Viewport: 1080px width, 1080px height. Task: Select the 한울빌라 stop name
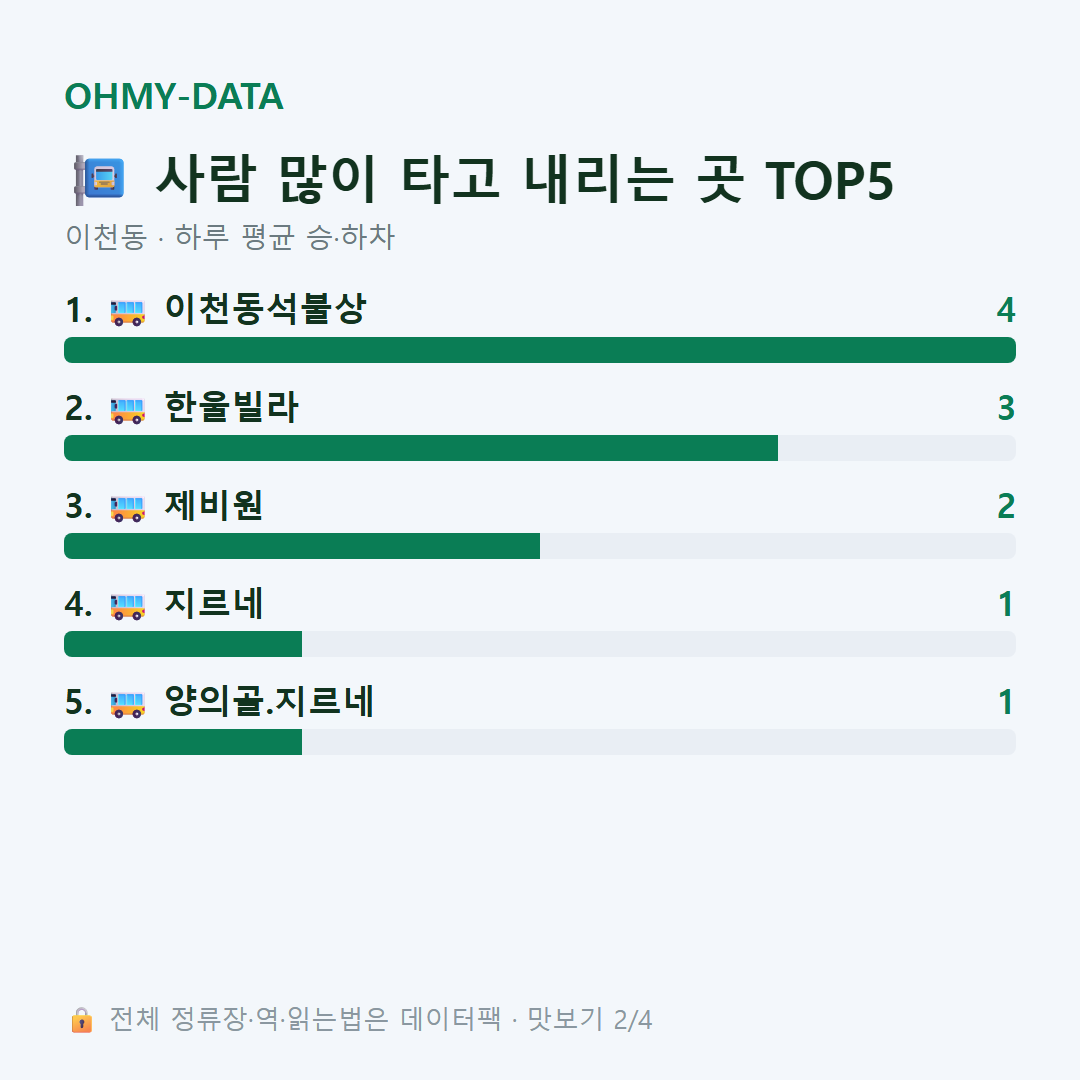tap(231, 407)
